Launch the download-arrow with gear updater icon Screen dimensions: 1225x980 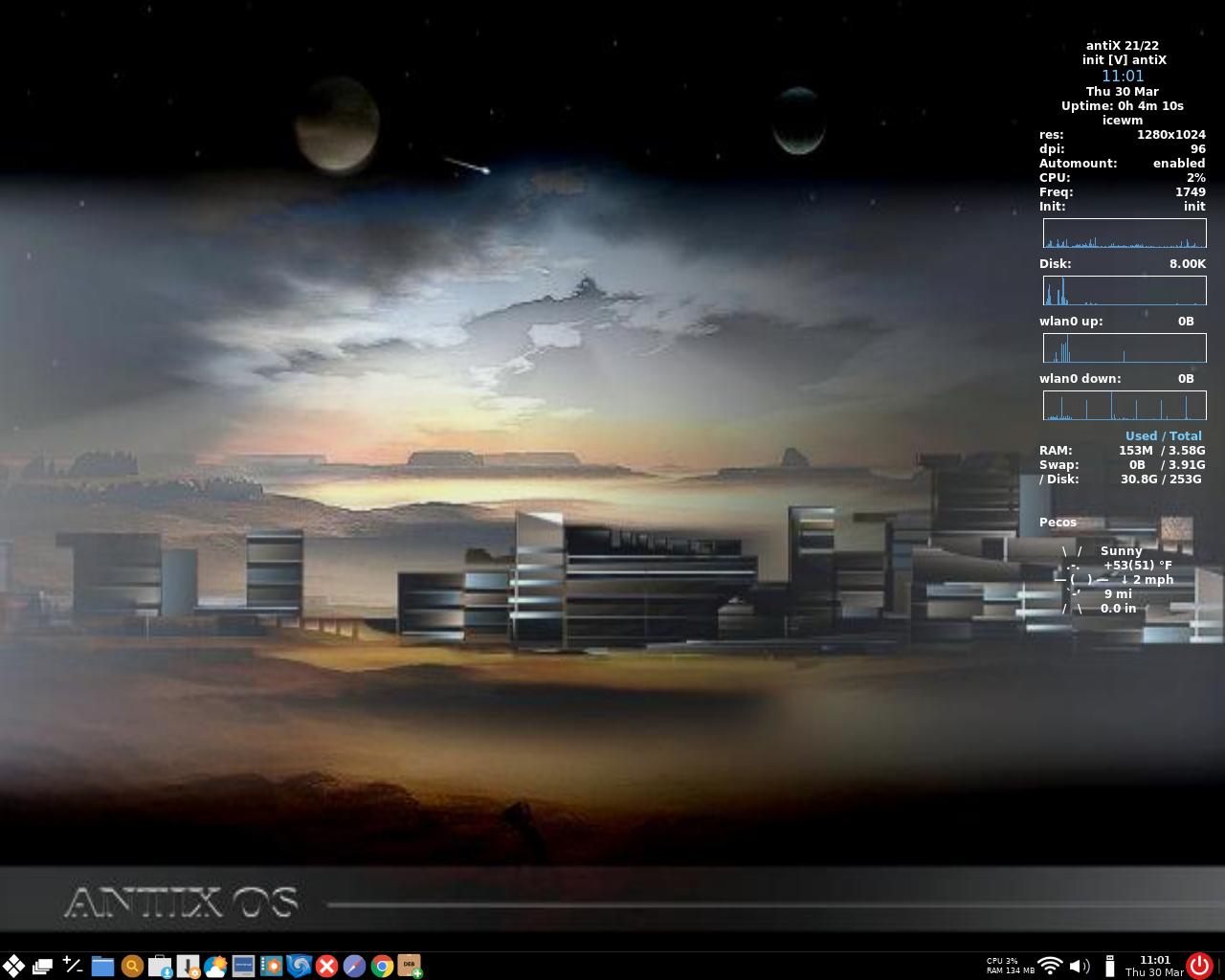click(x=189, y=966)
